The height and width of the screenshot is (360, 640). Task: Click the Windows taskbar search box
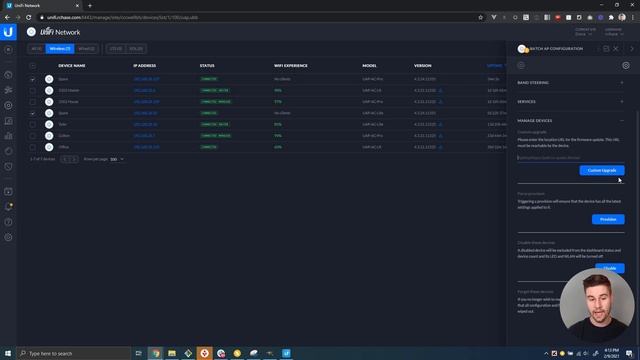pos(73,353)
